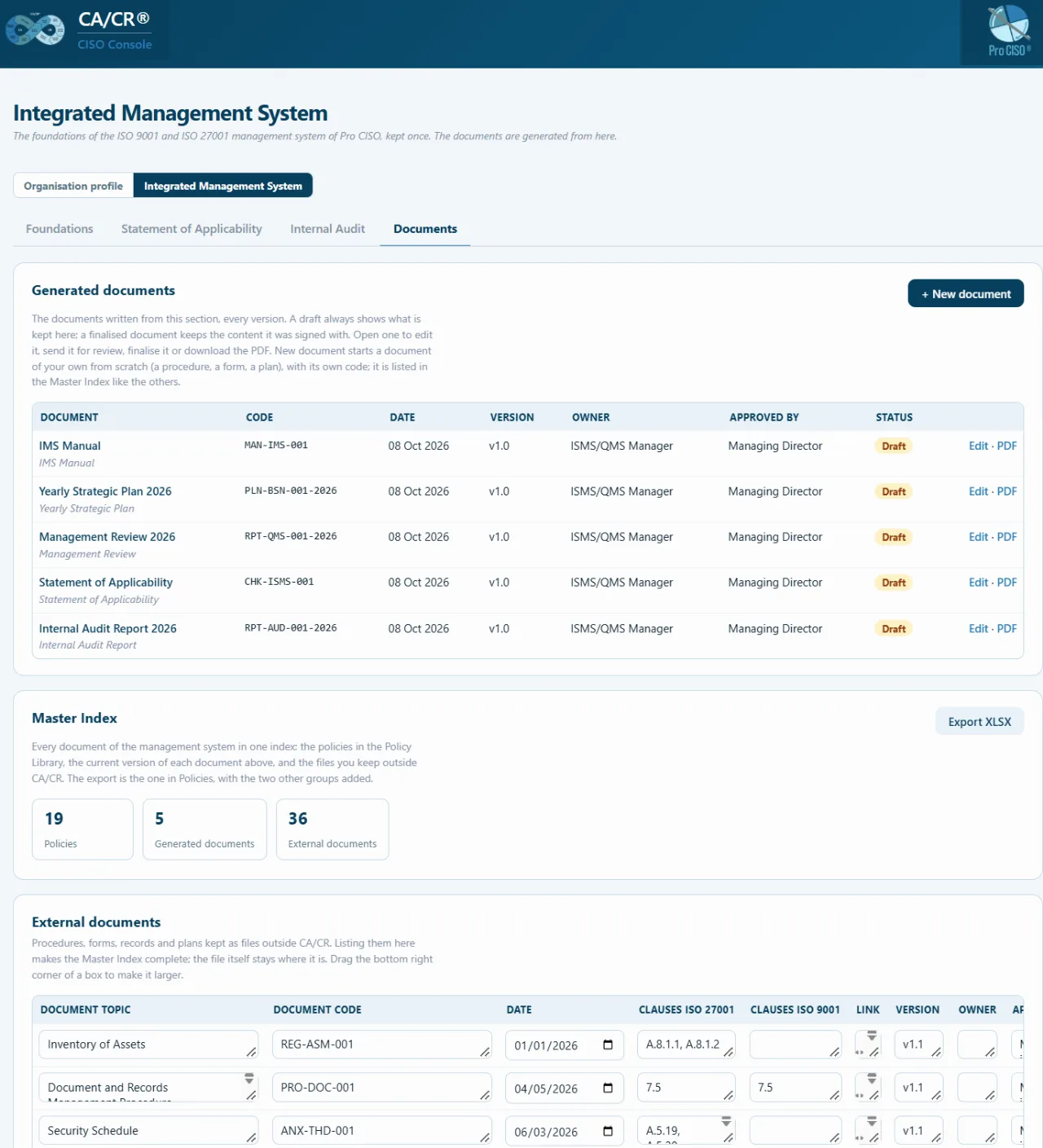Viewport: 1043px width, 1148px height.
Task: Select the Integrated Management System tab
Action: 223,186
